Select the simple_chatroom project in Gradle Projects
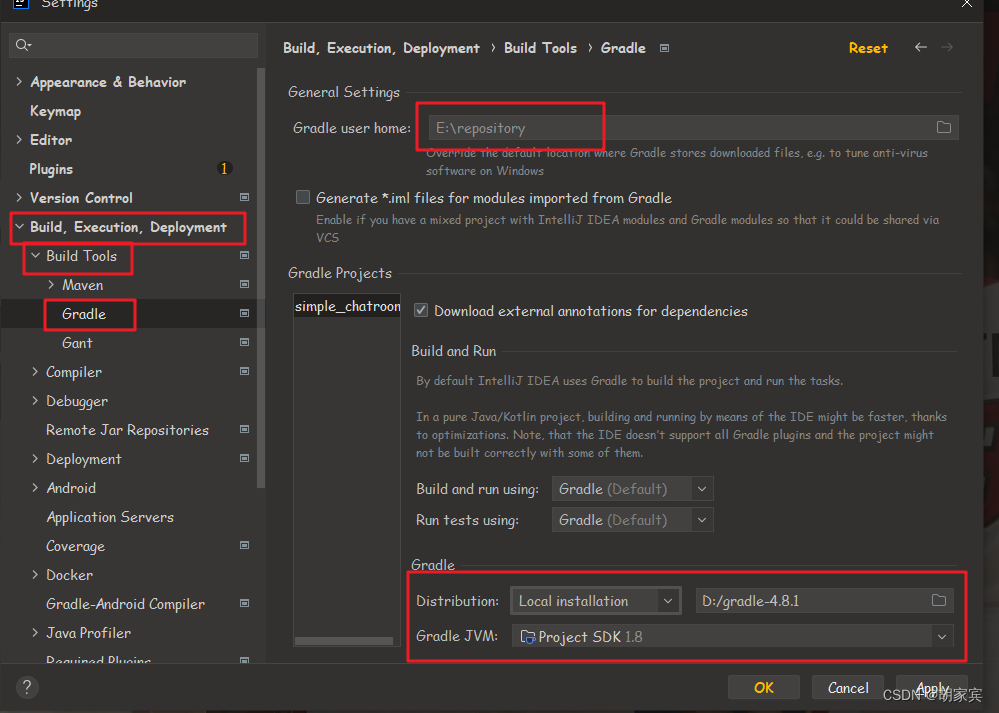999x713 pixels. click(x=346, y=306)
